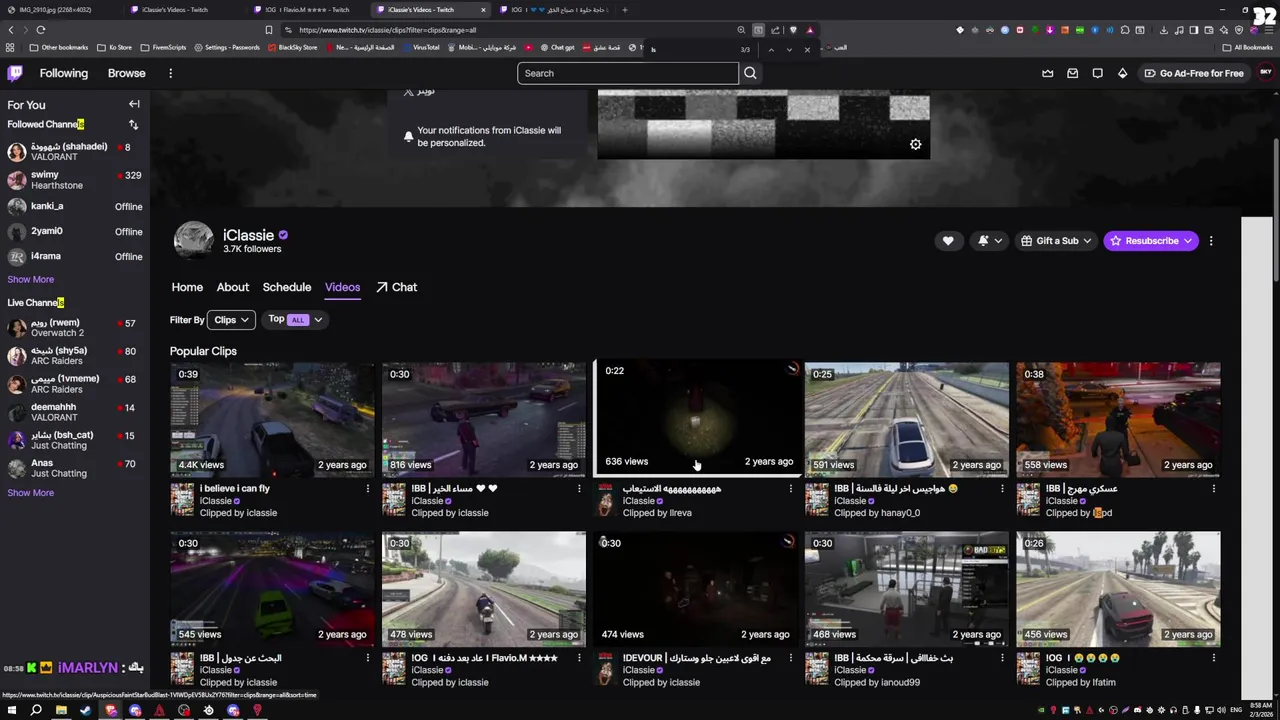Screen dimensions: 1280x720
Task: Click the player settings gear icon
Action: pos(915,144)
